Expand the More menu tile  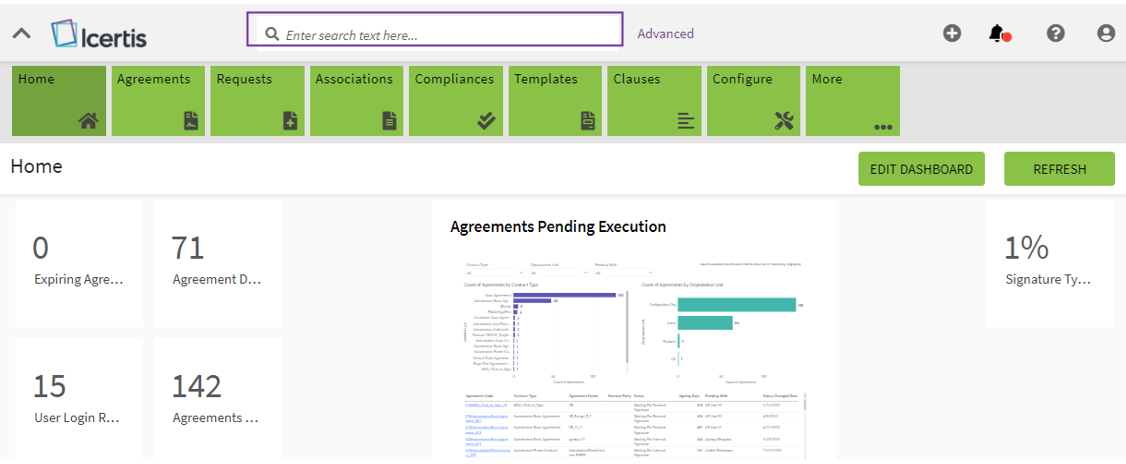point(852,101)
